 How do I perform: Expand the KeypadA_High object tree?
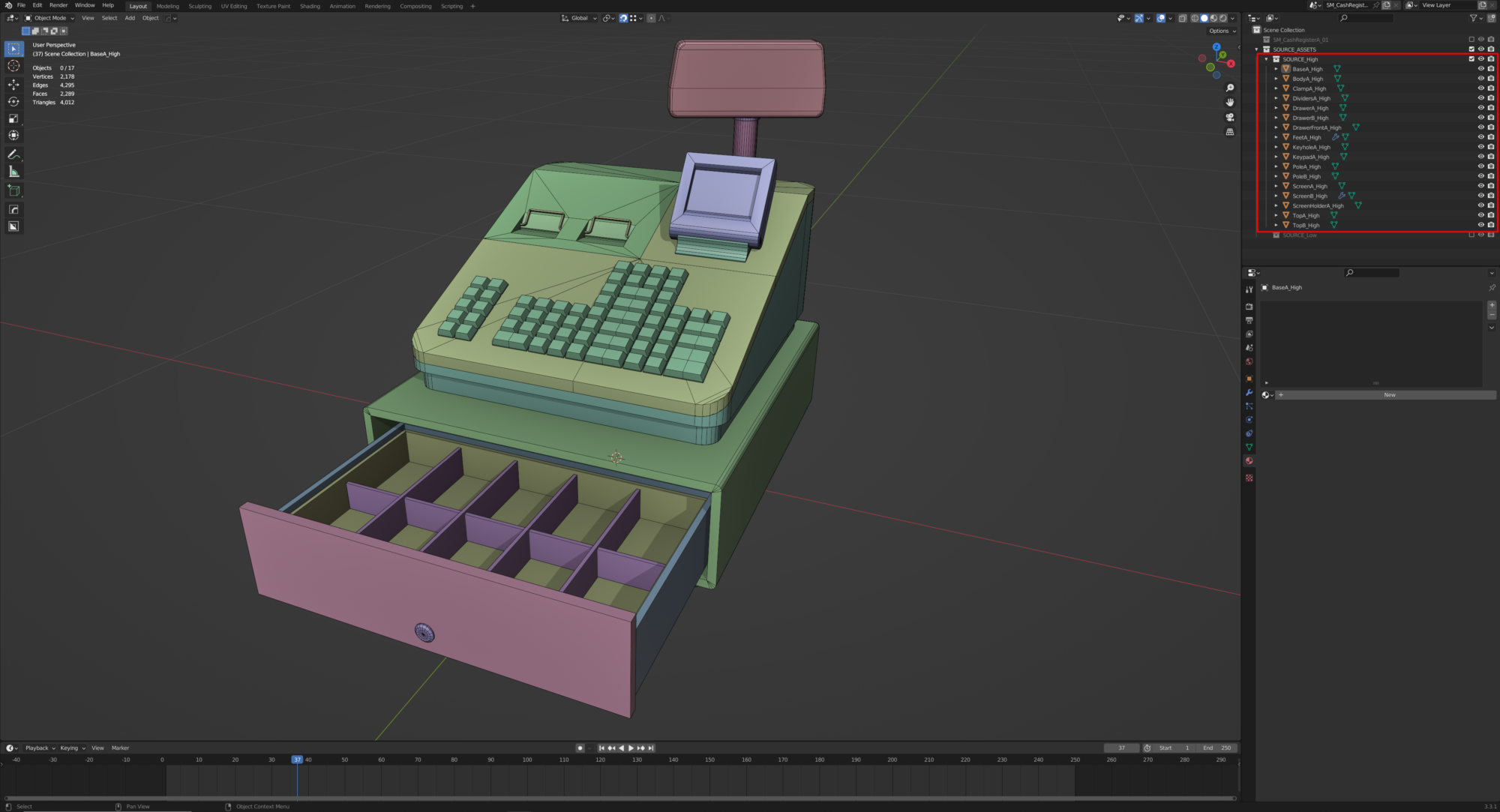1276,157
